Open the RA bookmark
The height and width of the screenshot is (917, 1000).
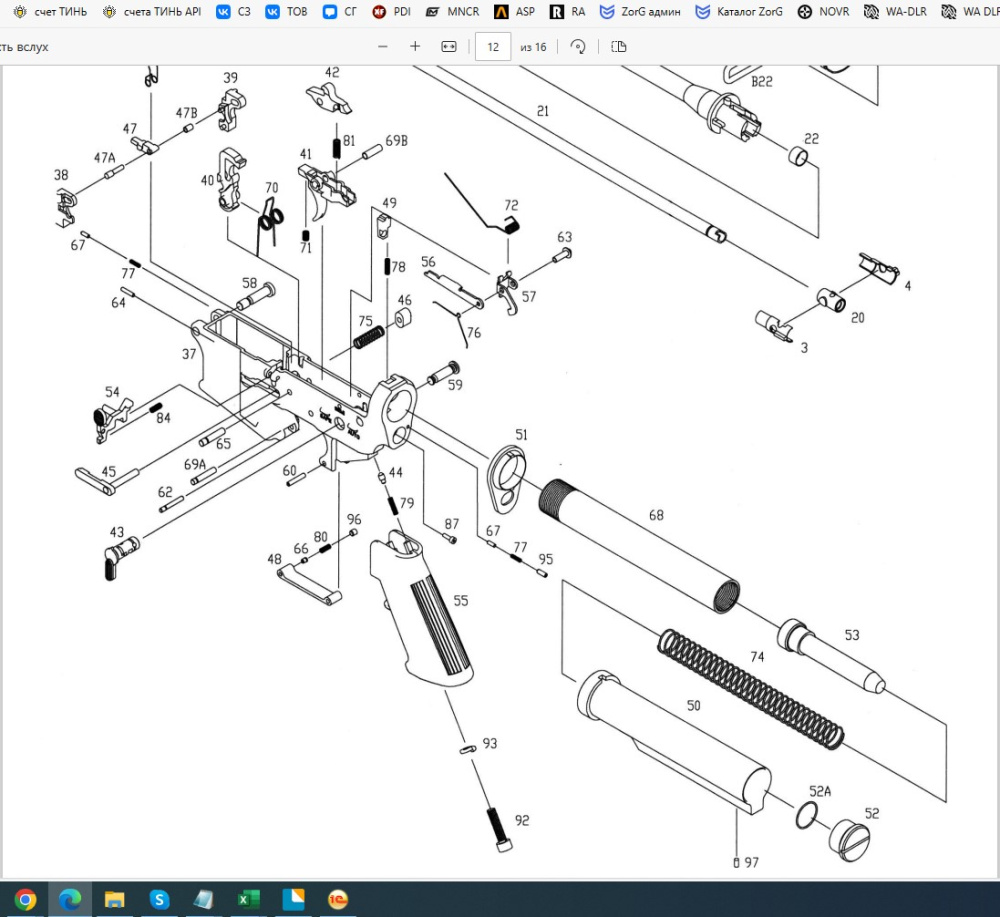tap(568, 11)
